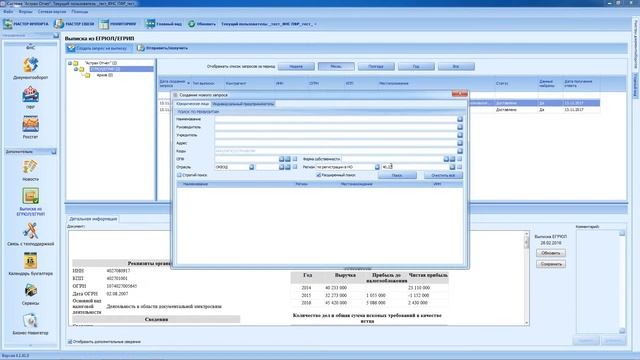Open the Сервисы sidebar icon
Image resolution: width=640 pixels, height=360 pixels.
30,294
